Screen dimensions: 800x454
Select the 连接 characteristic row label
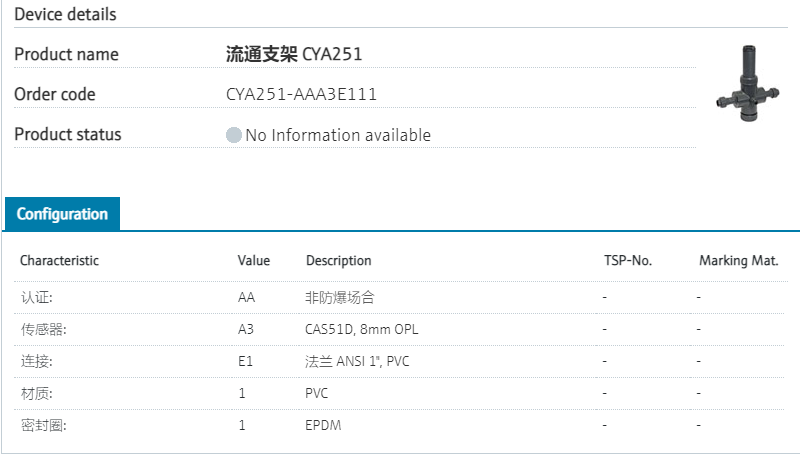point(37,361)
